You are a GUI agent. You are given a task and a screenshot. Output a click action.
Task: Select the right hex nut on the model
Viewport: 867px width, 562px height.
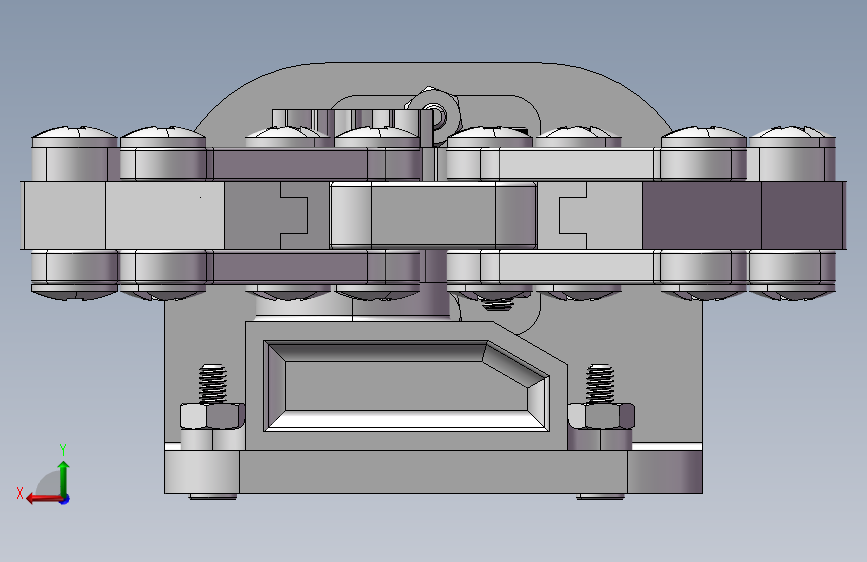(601, 416)
